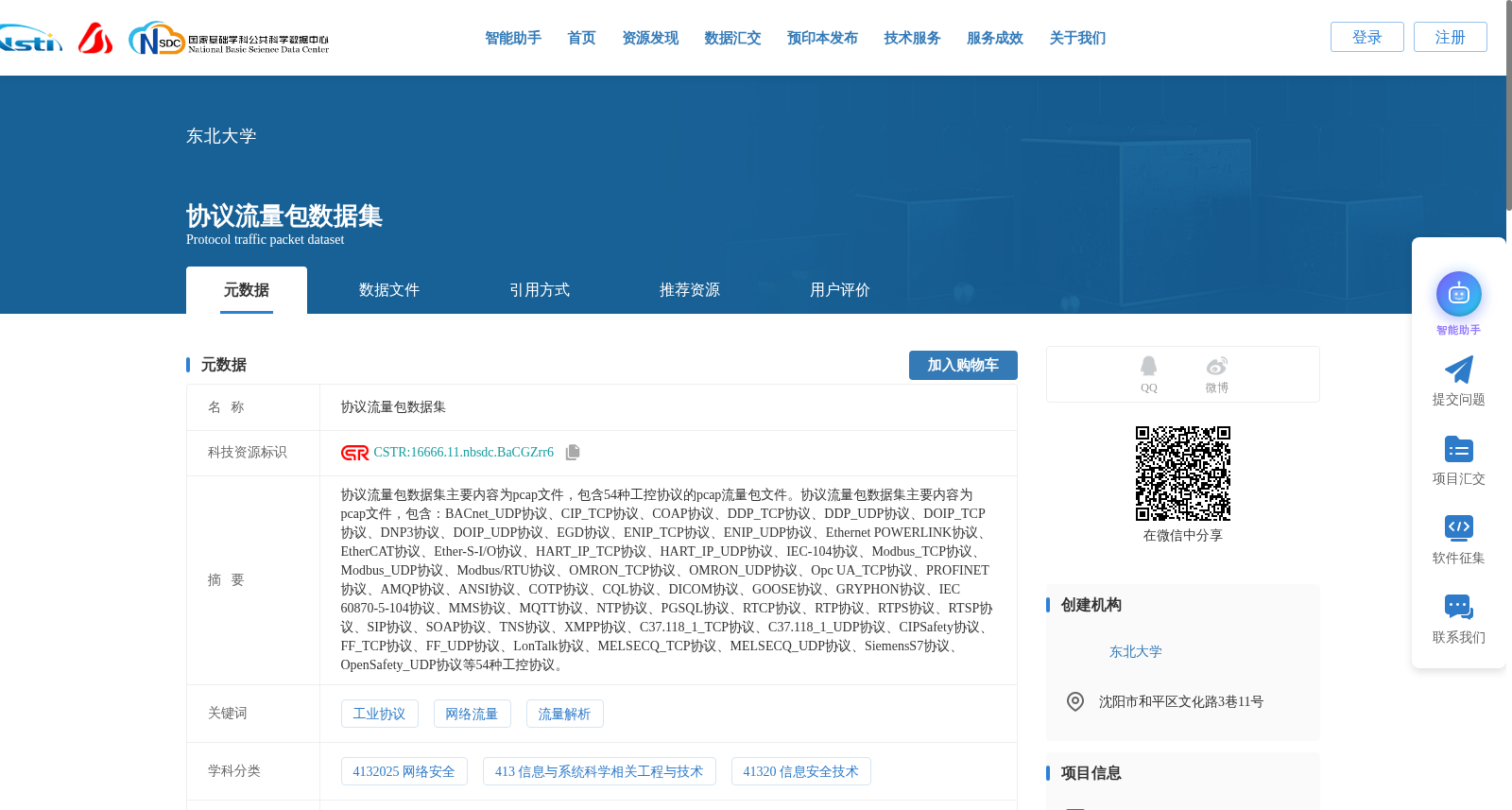Click the 4132025 网络安全 subject tag
This screenshot has height=810, width=1512.
coord(404,772)
